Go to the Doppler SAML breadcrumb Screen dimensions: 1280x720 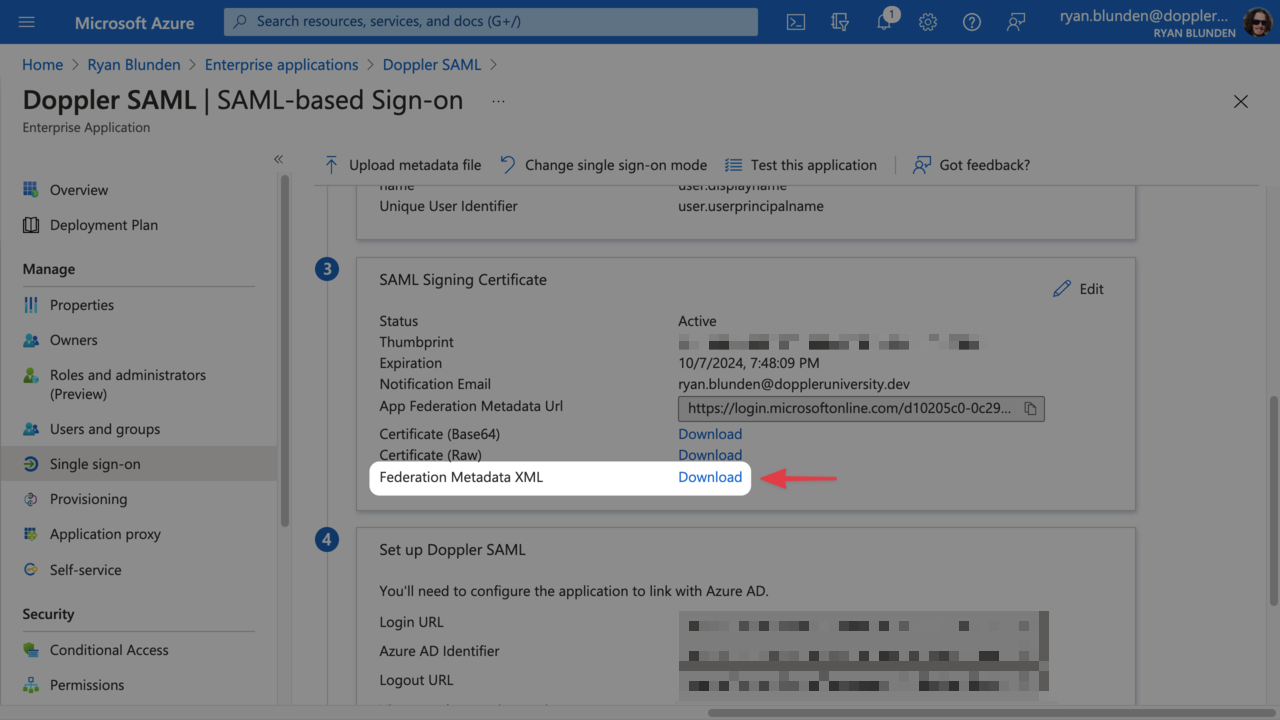[432, 64]
